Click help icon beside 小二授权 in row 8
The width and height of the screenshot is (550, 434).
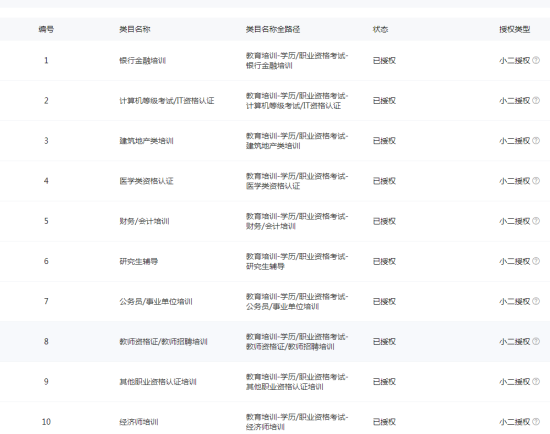click(x=536, y=341)
